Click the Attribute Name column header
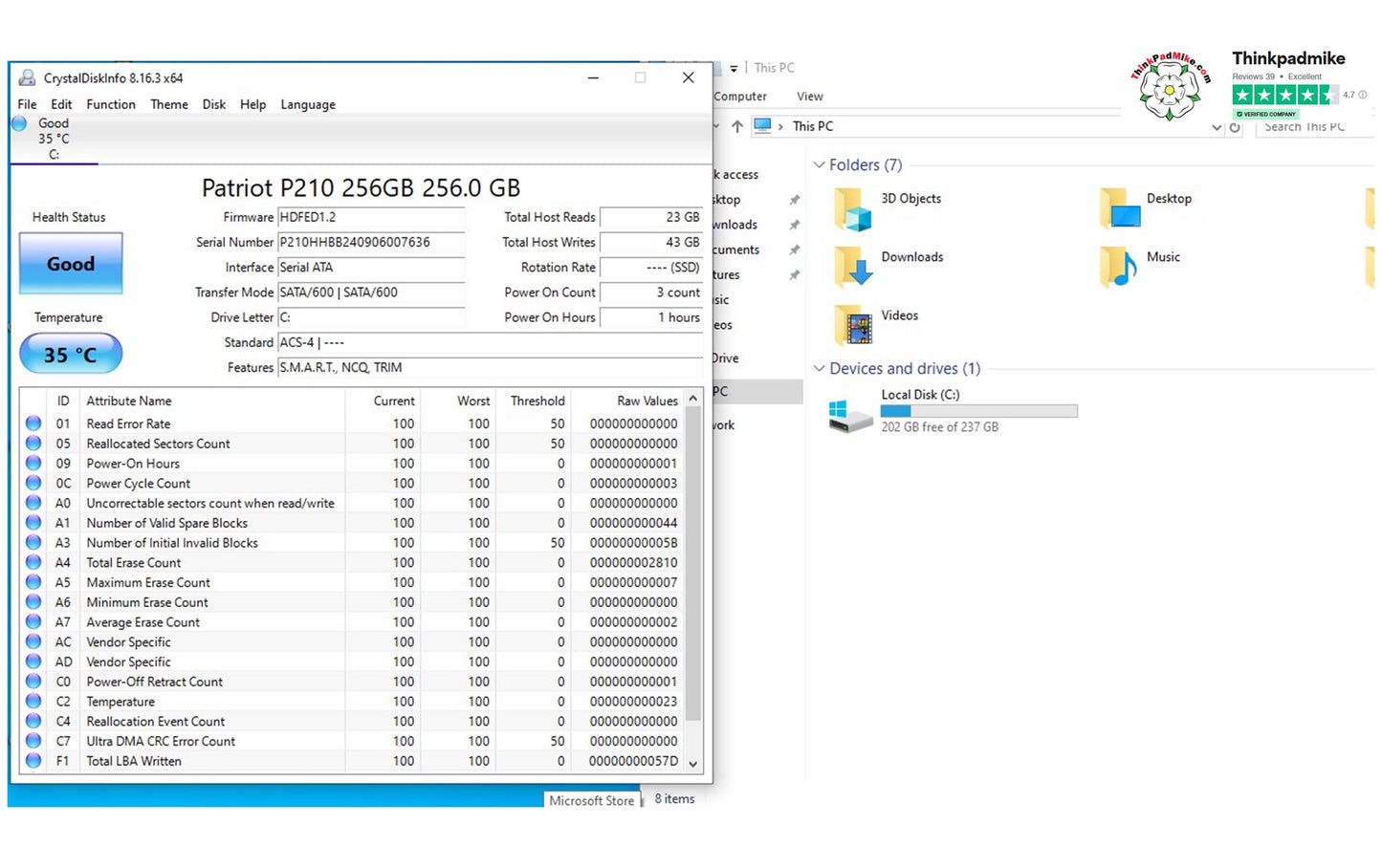This screenshot has width=1382, height=868. click(129, 401)
